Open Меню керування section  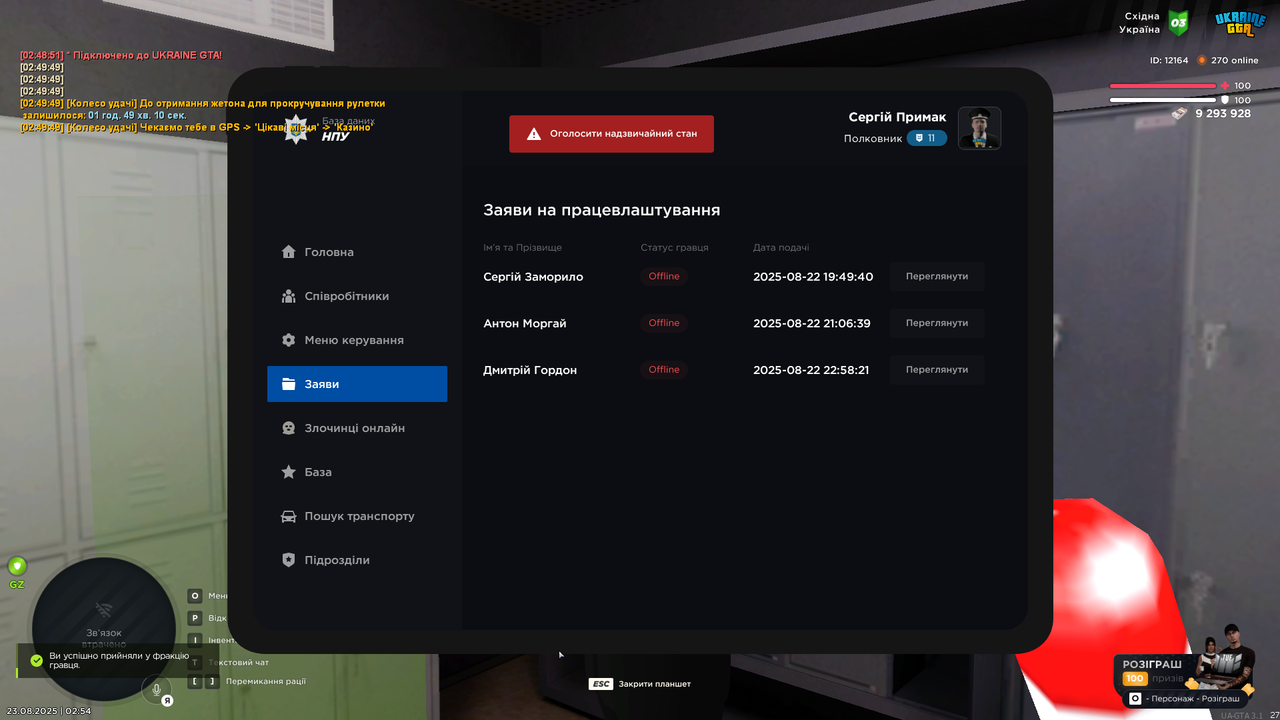[x=357, y=340]
